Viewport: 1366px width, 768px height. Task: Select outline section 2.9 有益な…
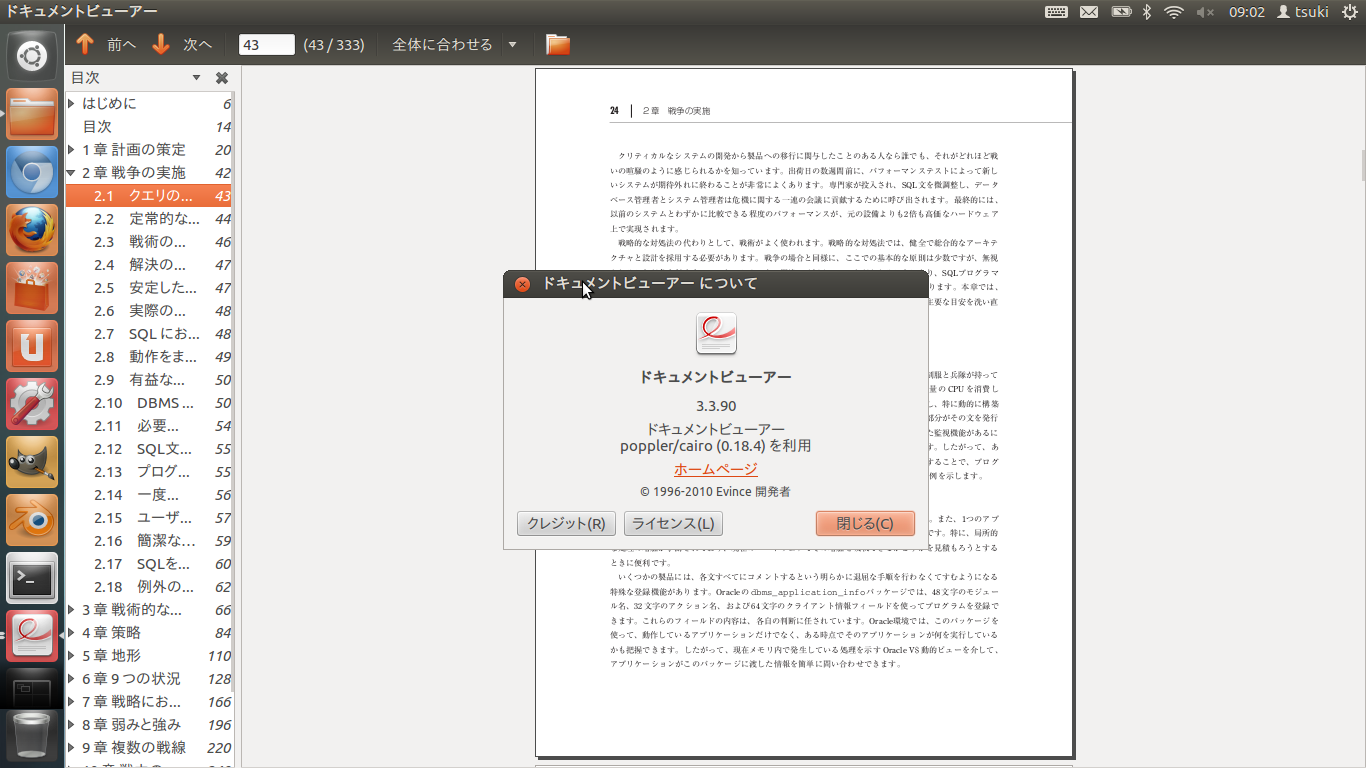click(149, 380)
